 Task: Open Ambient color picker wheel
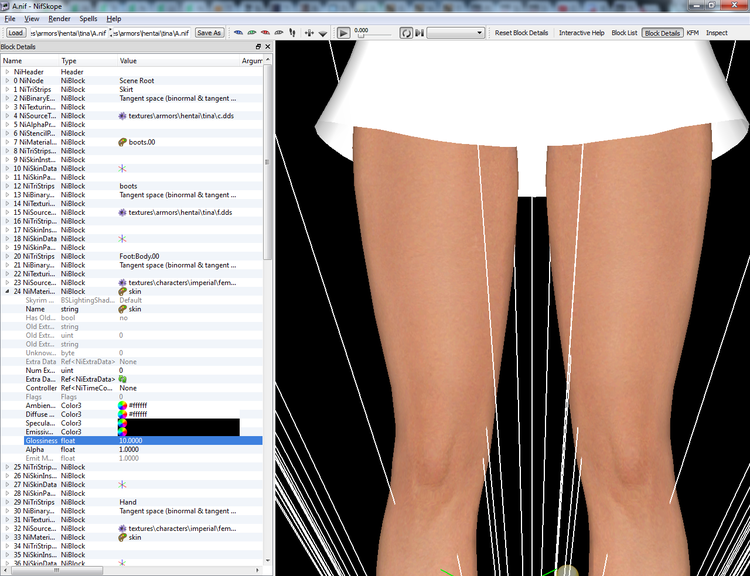(122, 406)
